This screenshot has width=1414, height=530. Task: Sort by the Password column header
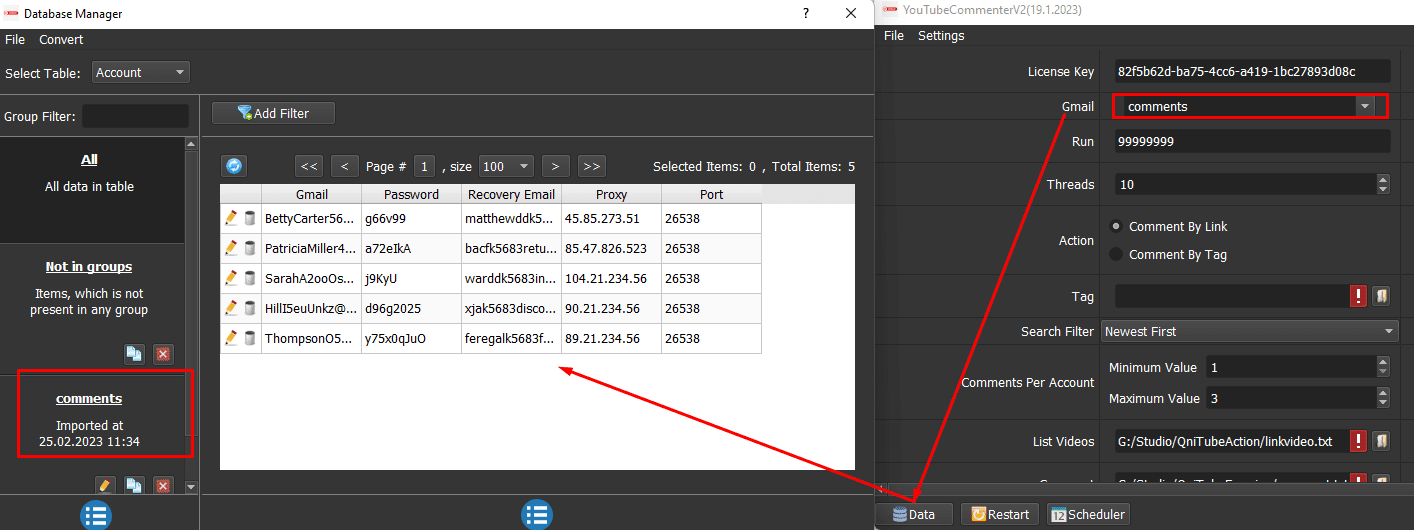[412, 194]
